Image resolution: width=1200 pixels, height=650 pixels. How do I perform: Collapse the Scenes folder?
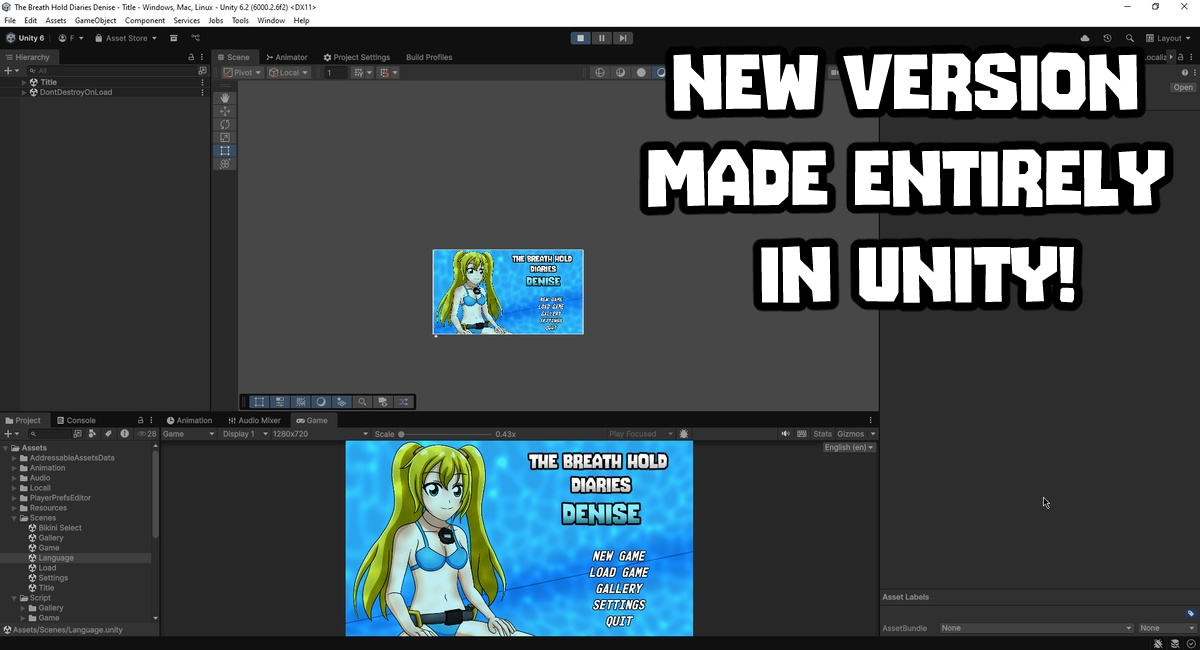[13, 518]
